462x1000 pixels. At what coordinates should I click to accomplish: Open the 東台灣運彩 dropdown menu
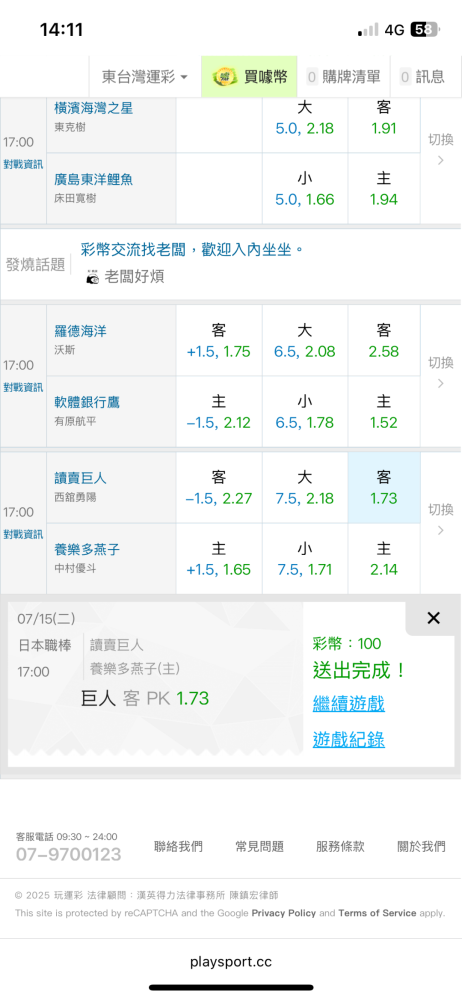pyautogui.click(x=145, y=77)
